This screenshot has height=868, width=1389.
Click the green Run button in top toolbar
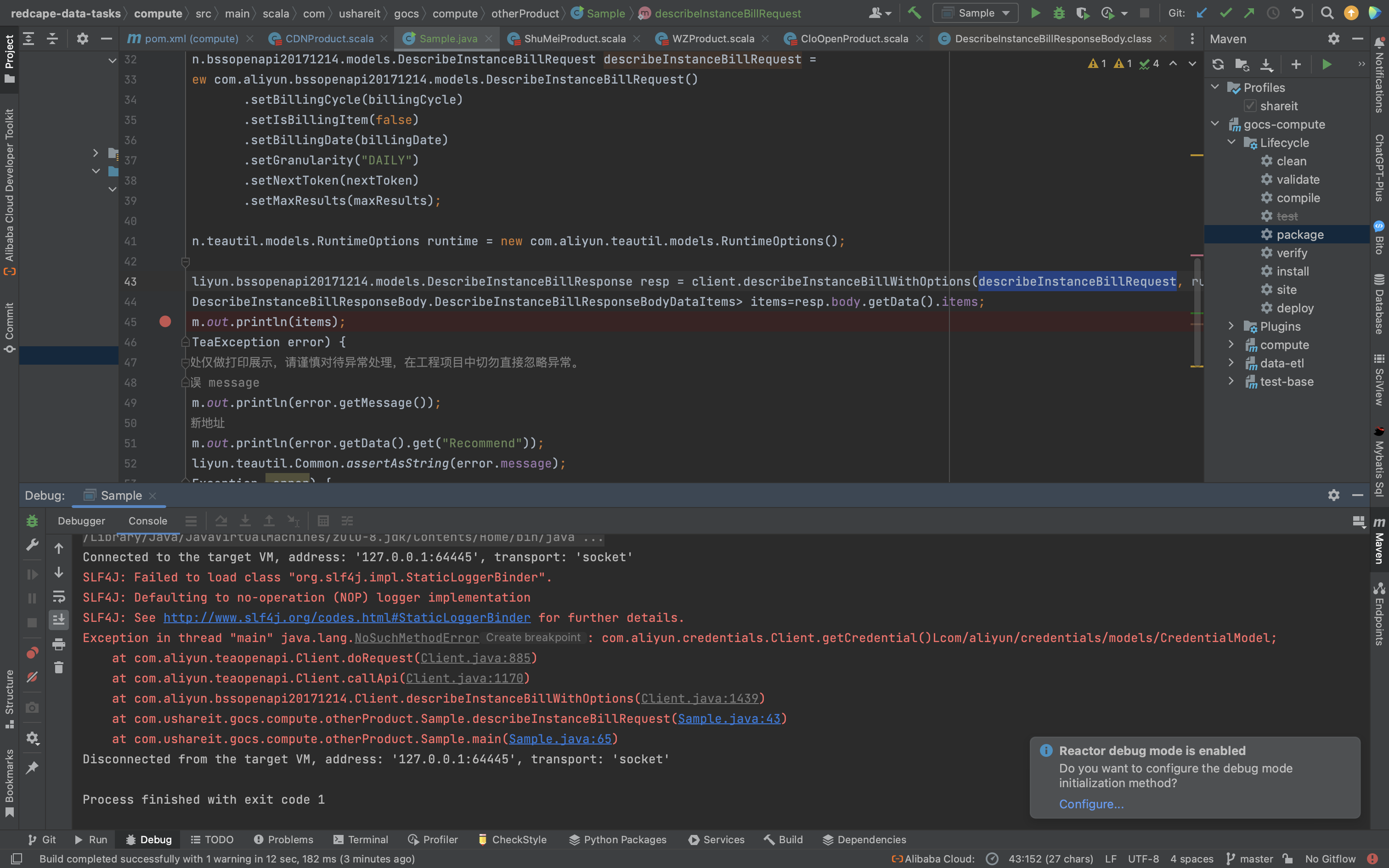[x=1035, y=13]
